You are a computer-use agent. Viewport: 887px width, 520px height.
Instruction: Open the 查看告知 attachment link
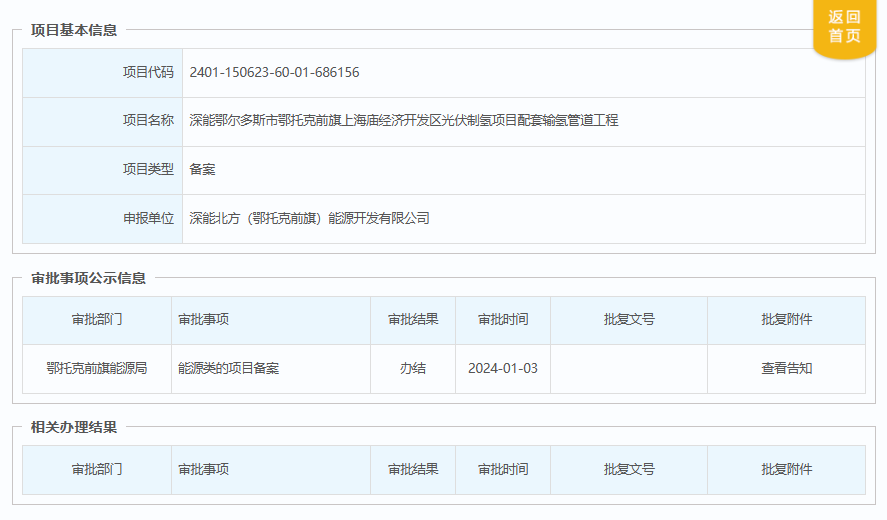(786, 368)
